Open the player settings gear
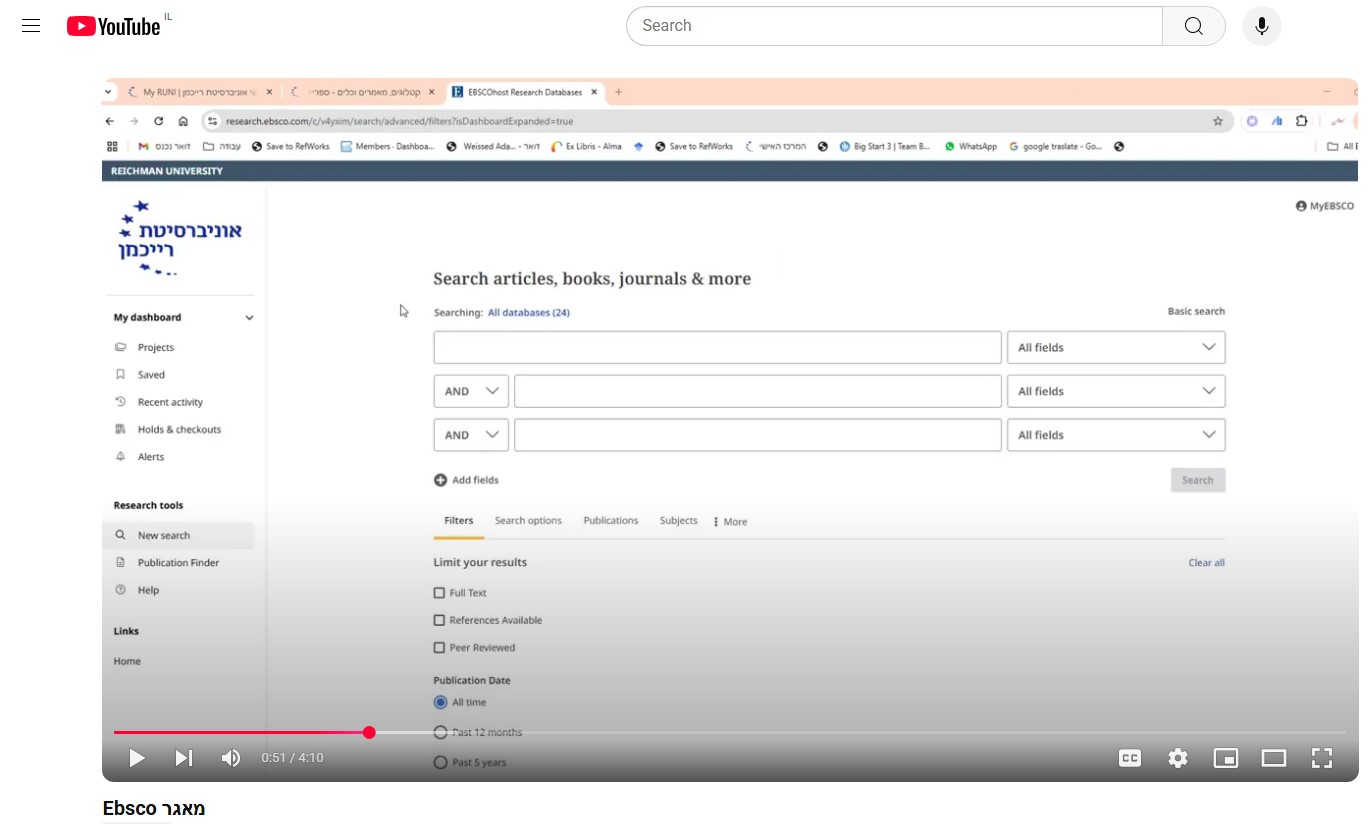Viewport: 1372px width, 824px height. [x=1178, y=758]
